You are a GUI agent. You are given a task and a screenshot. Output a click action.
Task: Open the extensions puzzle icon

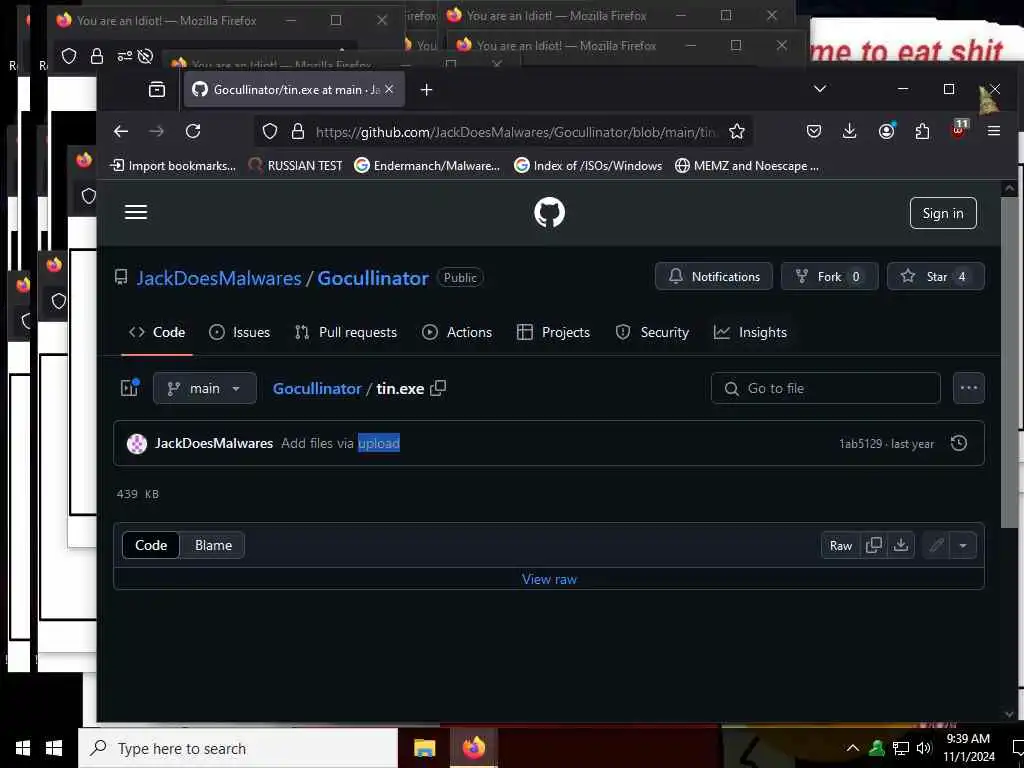(x=922, y=131)
